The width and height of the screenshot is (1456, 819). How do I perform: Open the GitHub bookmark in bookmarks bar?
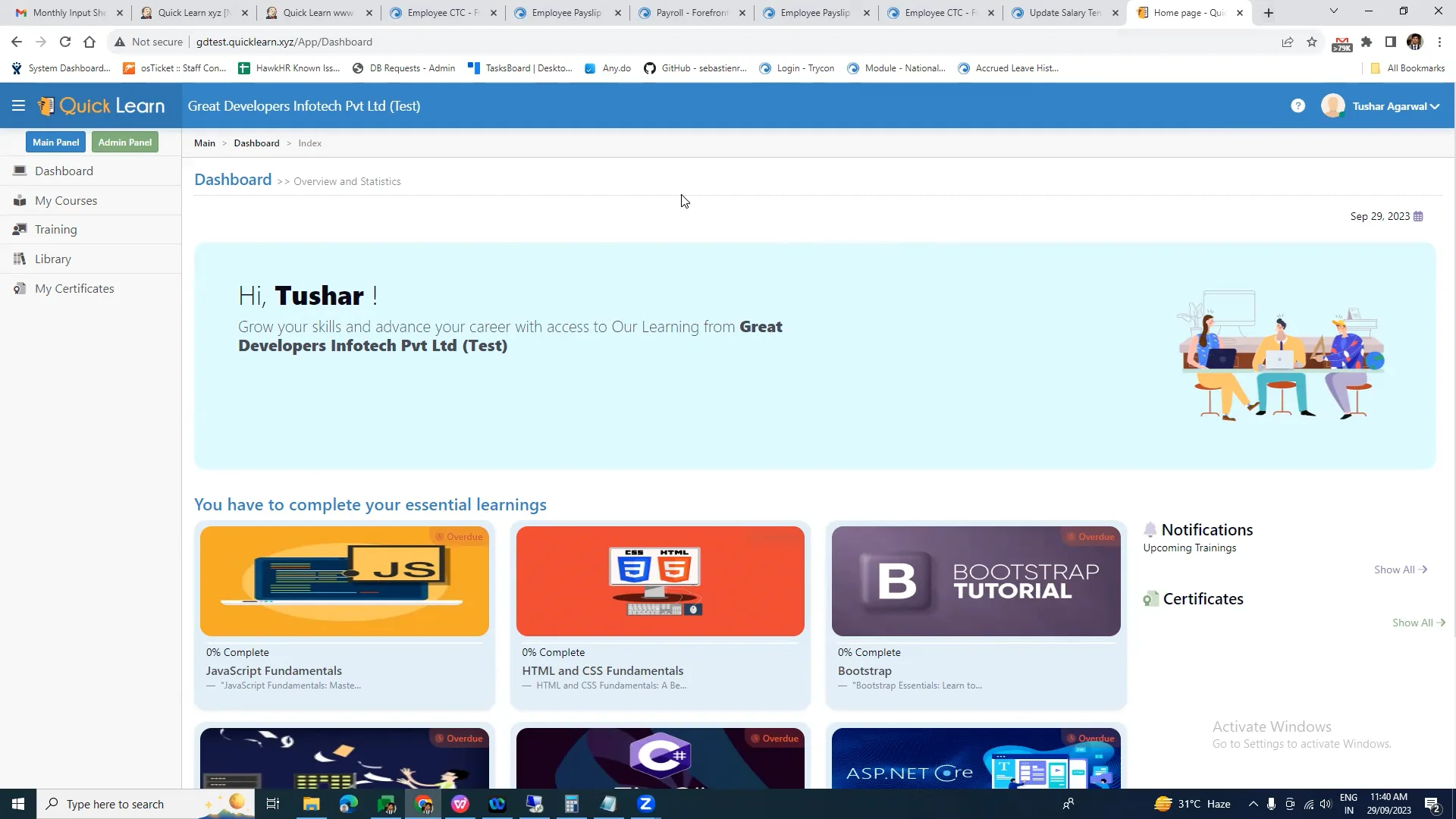coord(695,68)
